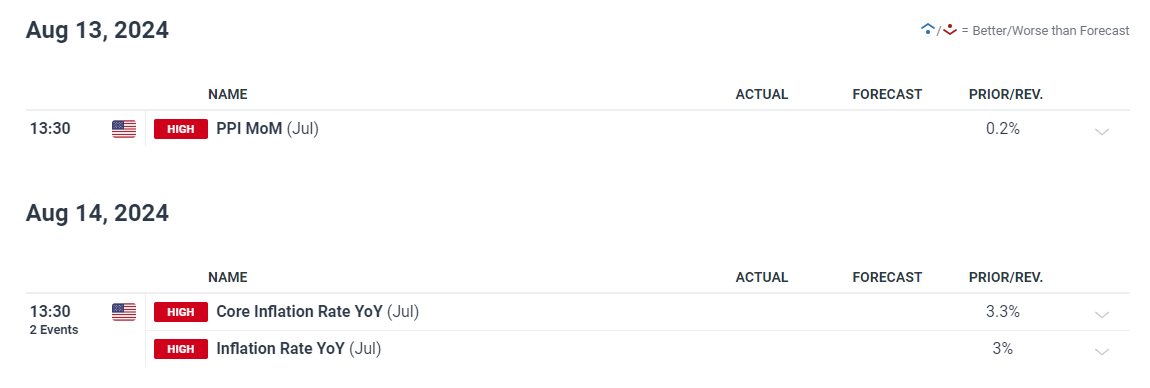
Task: Click the US flag icon on Aug 14
Action: coord(124,312)
